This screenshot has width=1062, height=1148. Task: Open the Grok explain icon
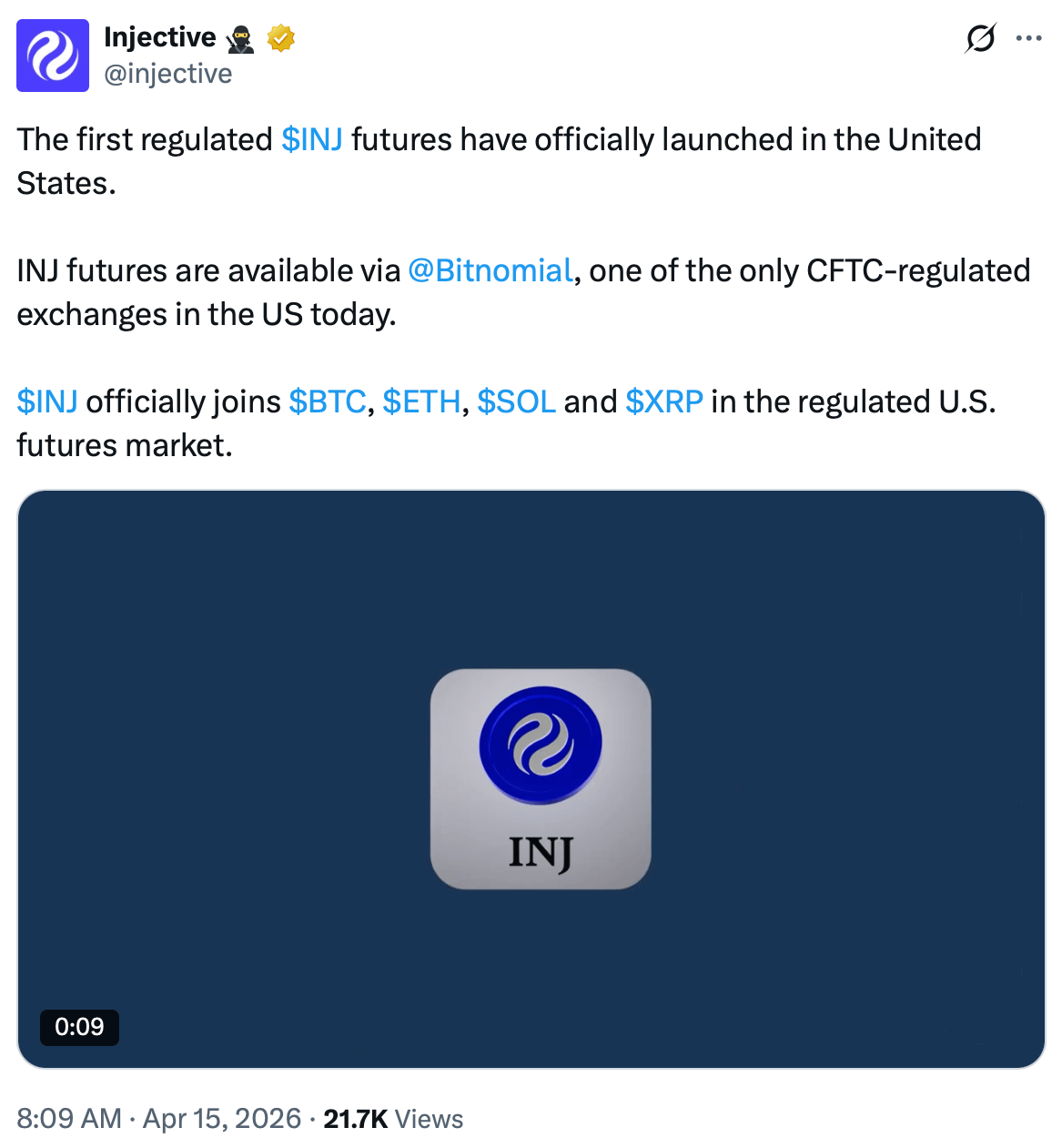[x=978, y=38]
